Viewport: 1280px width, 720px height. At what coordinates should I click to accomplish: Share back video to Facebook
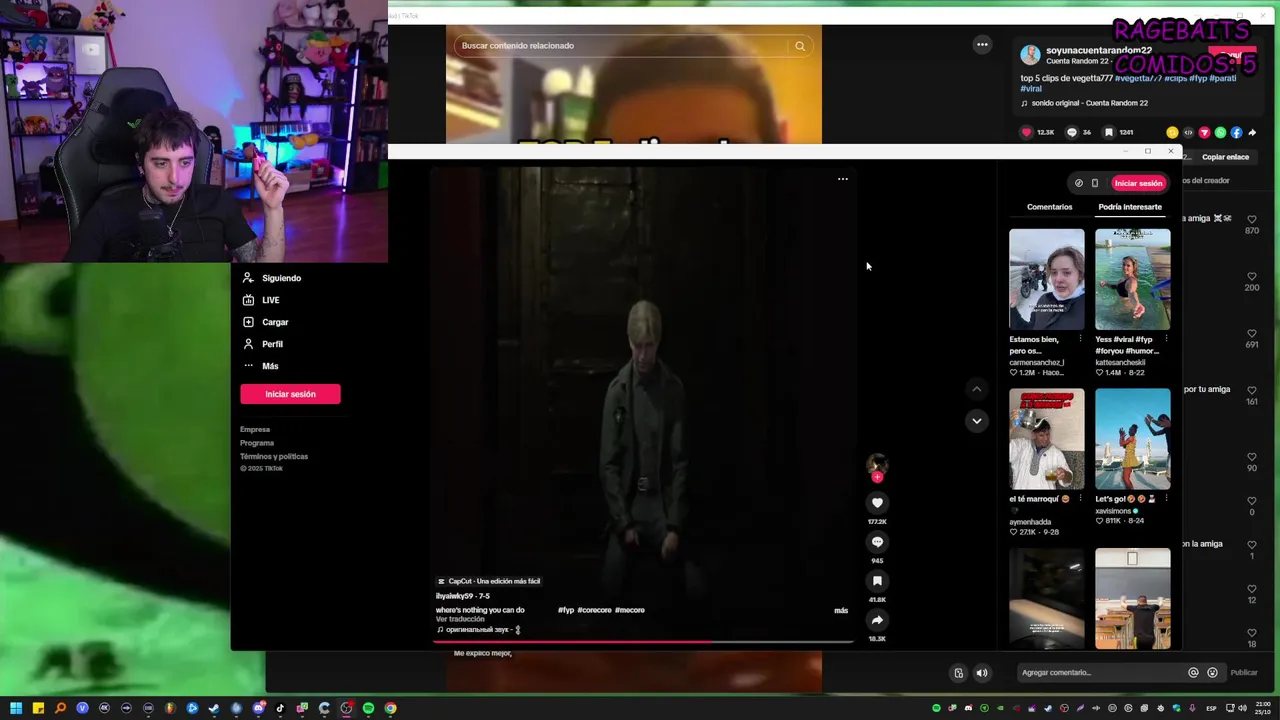[1236, 132]
